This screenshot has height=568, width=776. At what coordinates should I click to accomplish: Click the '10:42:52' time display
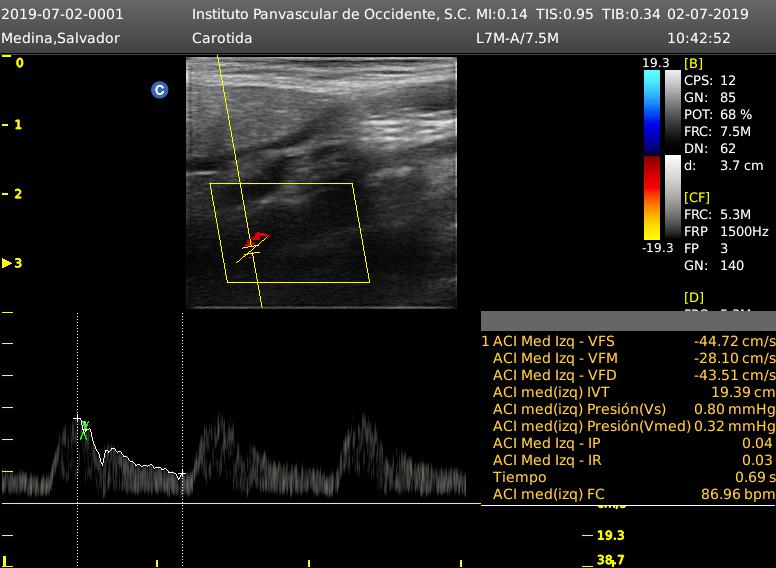699,38
